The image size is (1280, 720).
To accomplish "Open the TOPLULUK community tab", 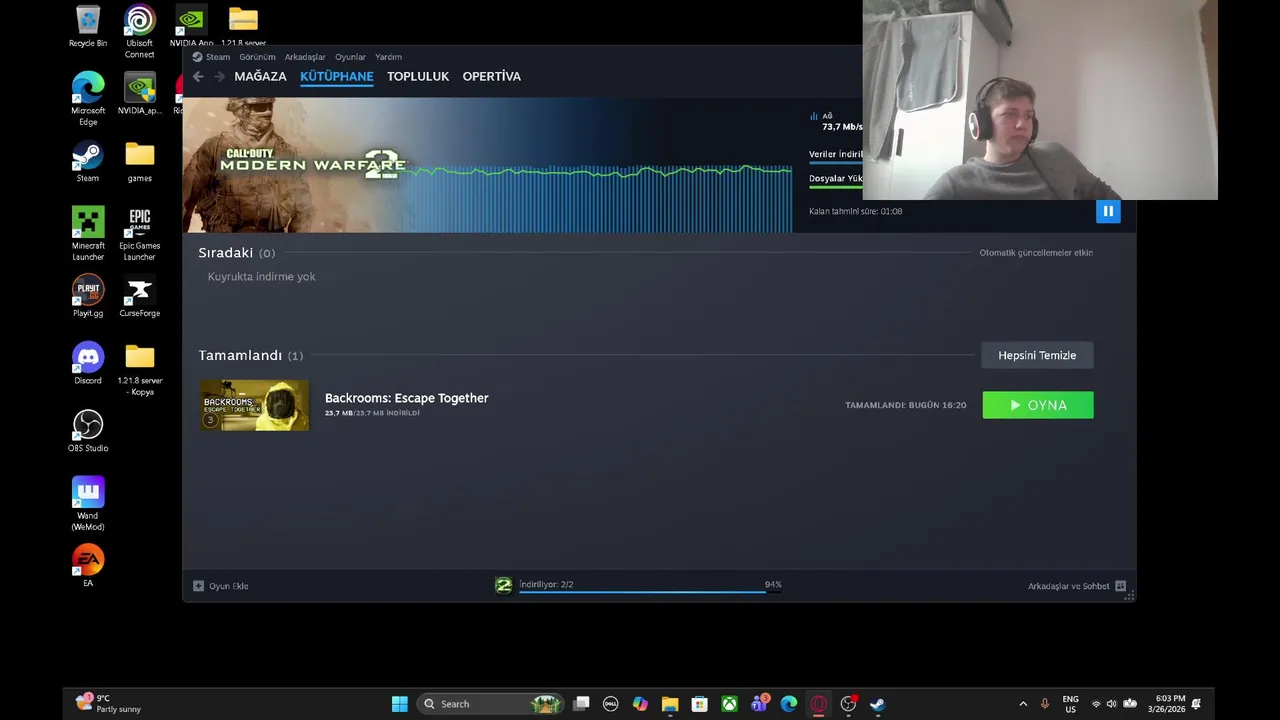I will click(x=418, y=76).
